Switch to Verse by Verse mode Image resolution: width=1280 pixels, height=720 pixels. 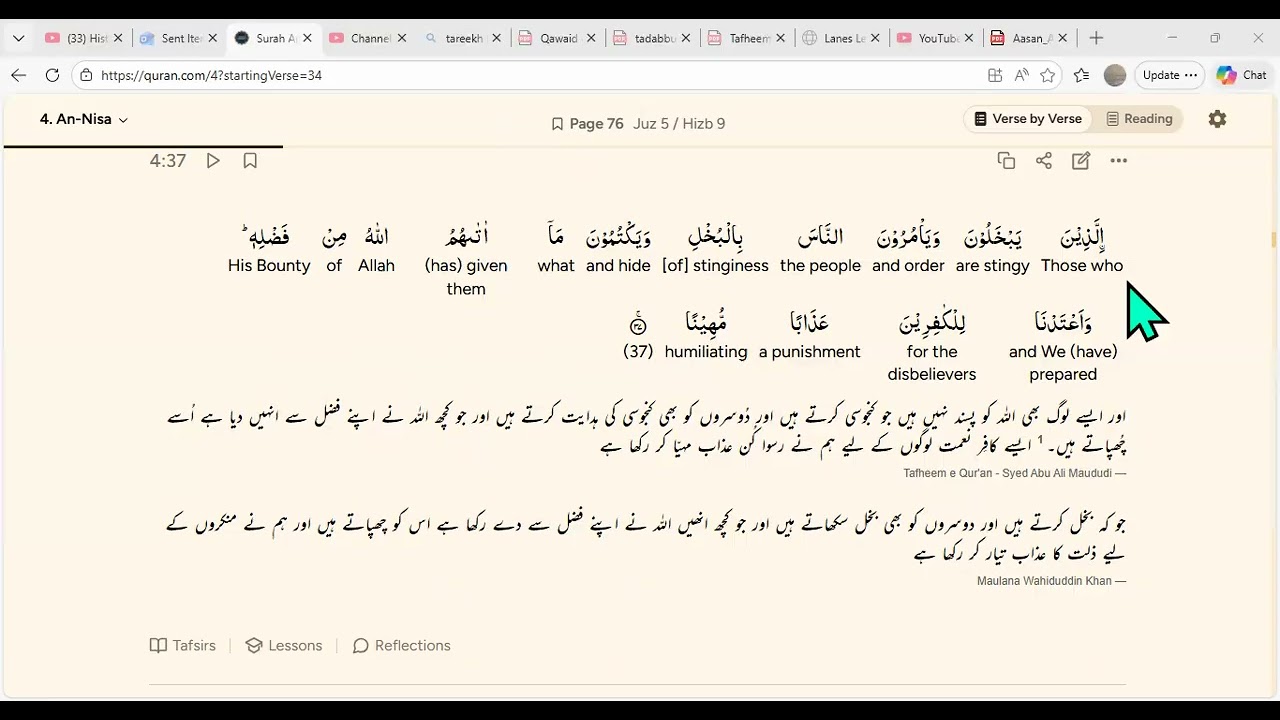coord(1028,119)
